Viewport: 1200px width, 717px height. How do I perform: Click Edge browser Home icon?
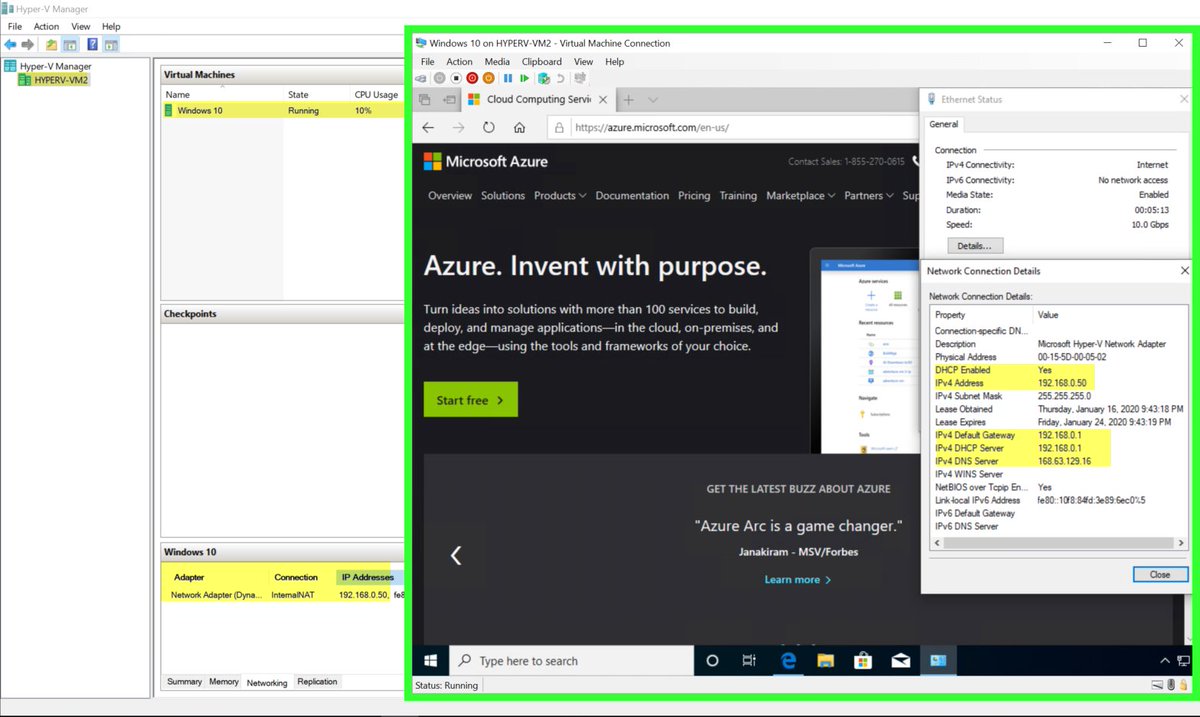(519, 128)
